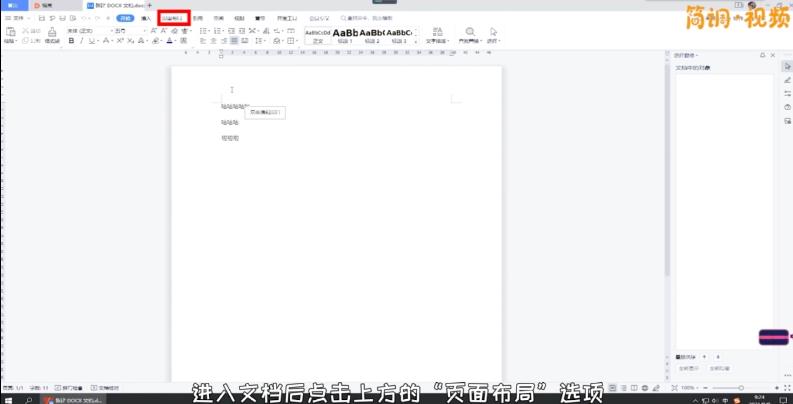Open the Find and Replace tool
This screenshot has width=793, height=404.
tap(468, 34)
